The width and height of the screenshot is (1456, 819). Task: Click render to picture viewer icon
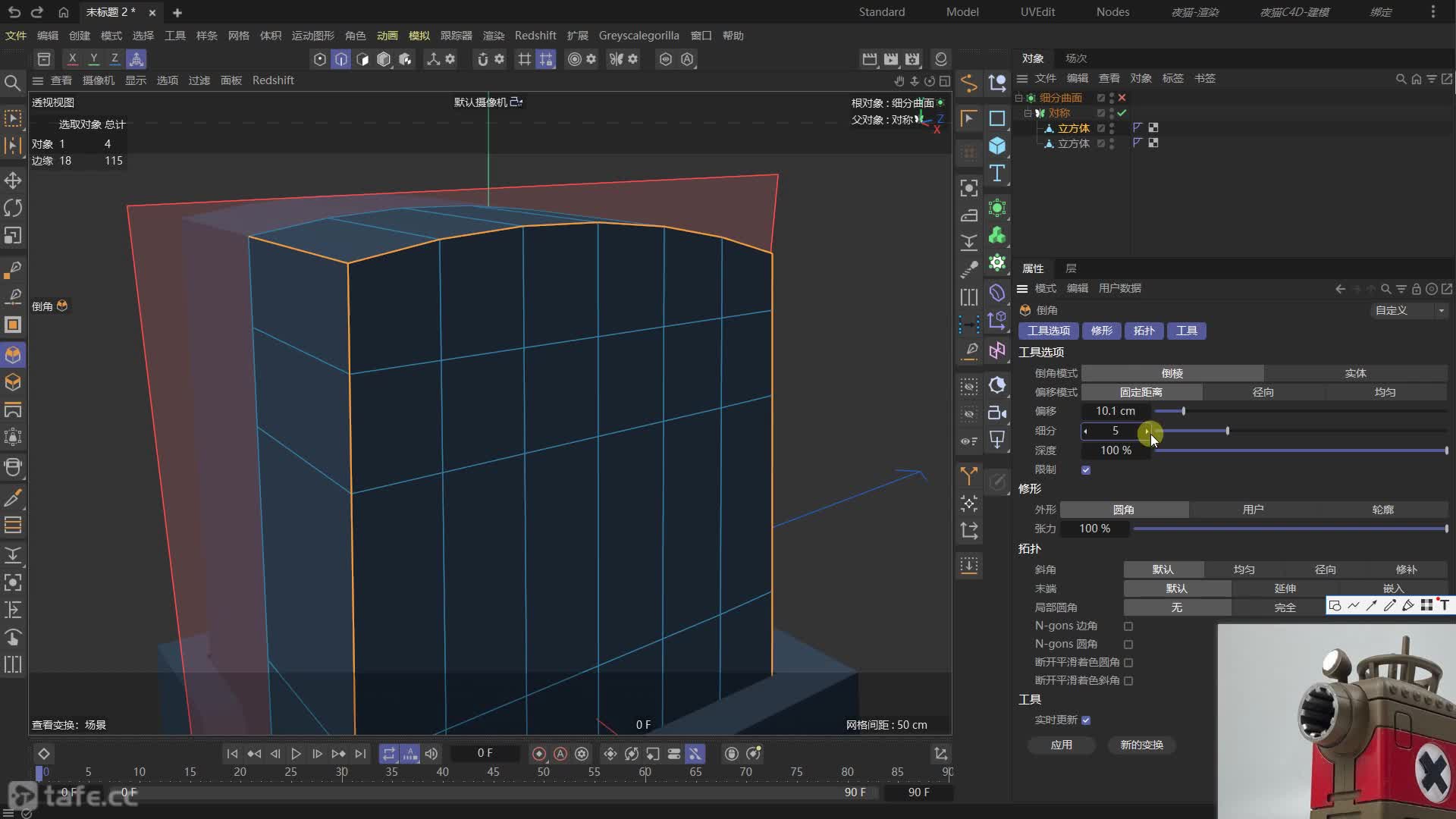(891, 59)
